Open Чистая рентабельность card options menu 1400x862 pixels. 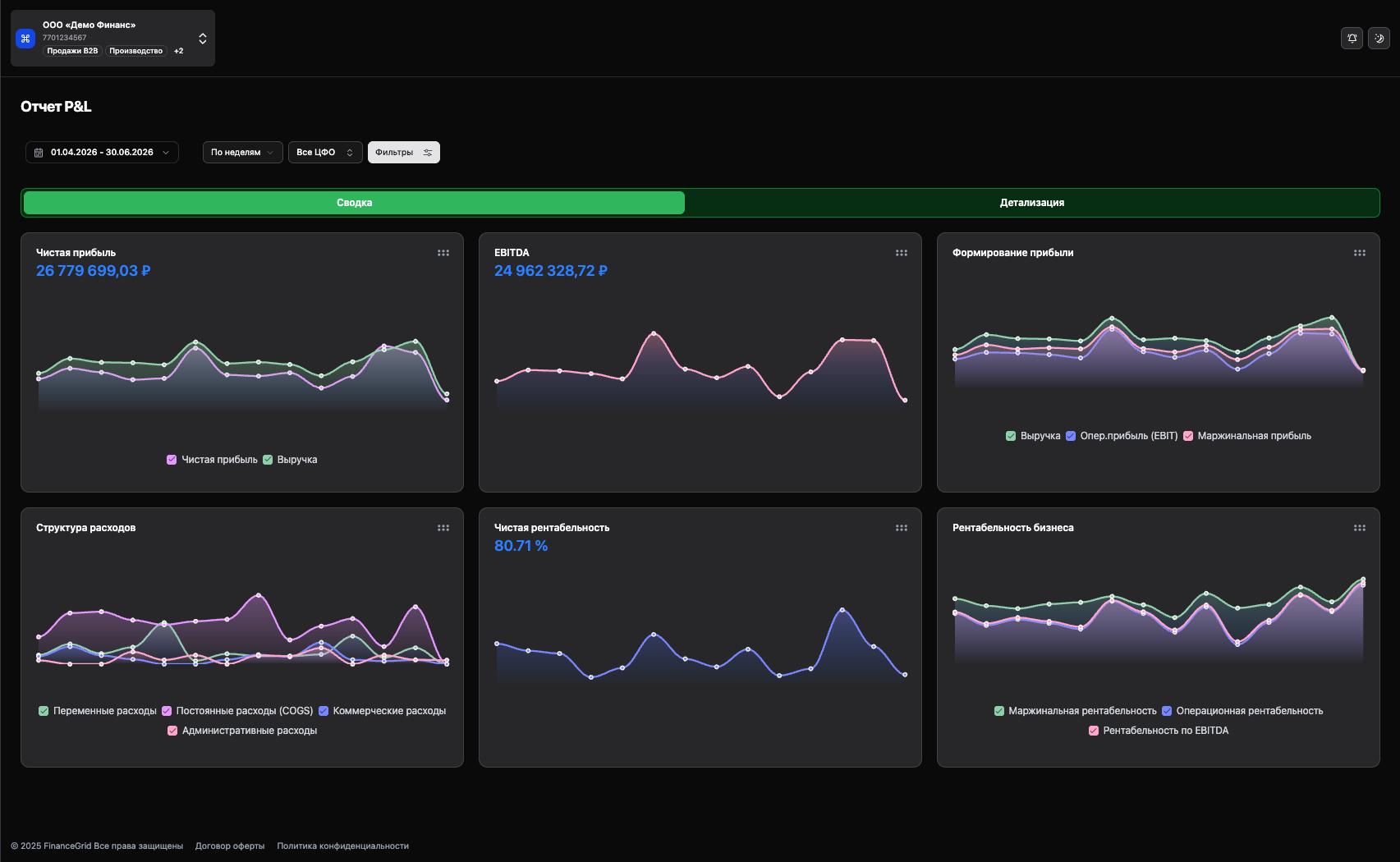tap(902, 528)
